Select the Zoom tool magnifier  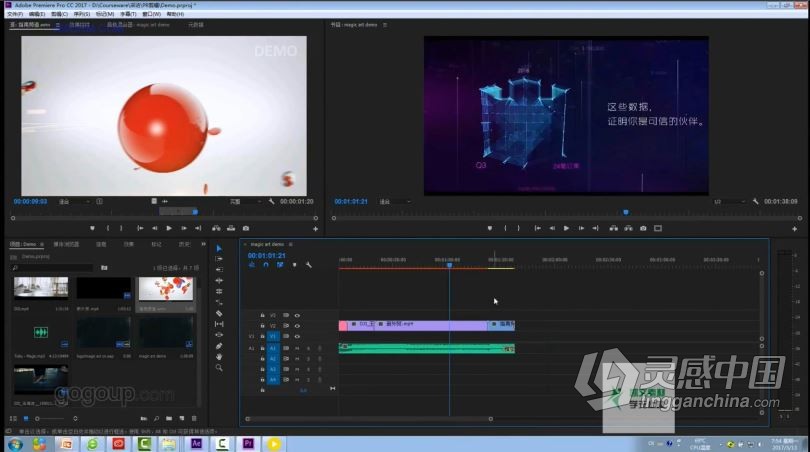tap(219, 367)
